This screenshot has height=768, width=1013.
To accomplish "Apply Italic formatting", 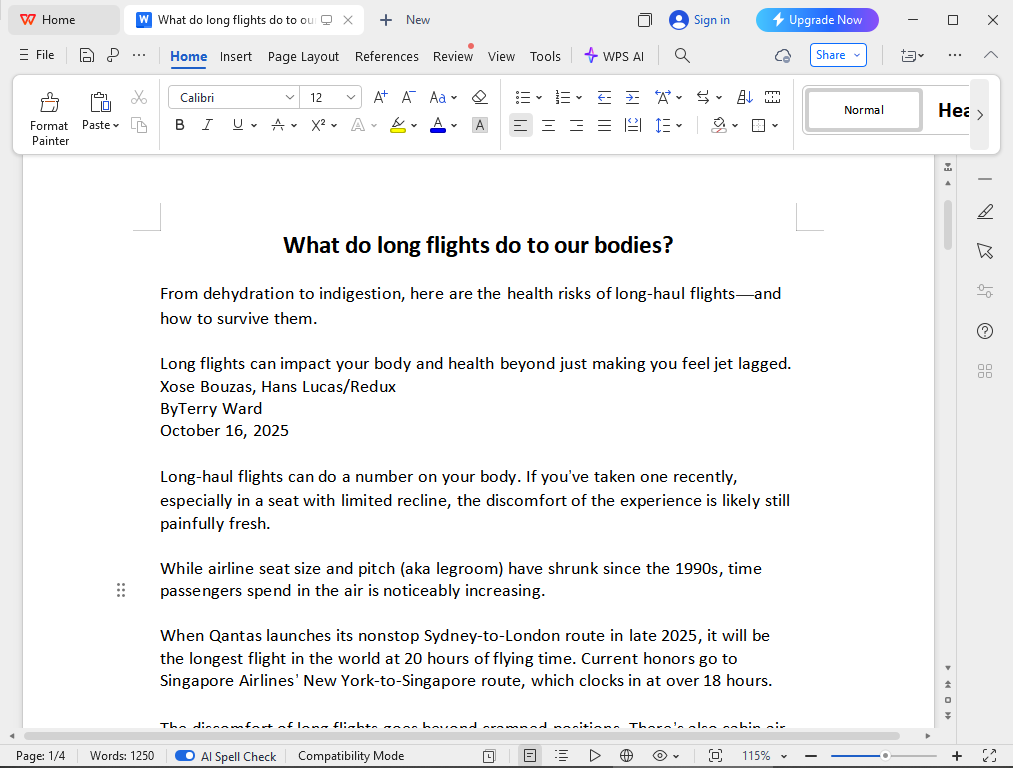I will 207,124.
